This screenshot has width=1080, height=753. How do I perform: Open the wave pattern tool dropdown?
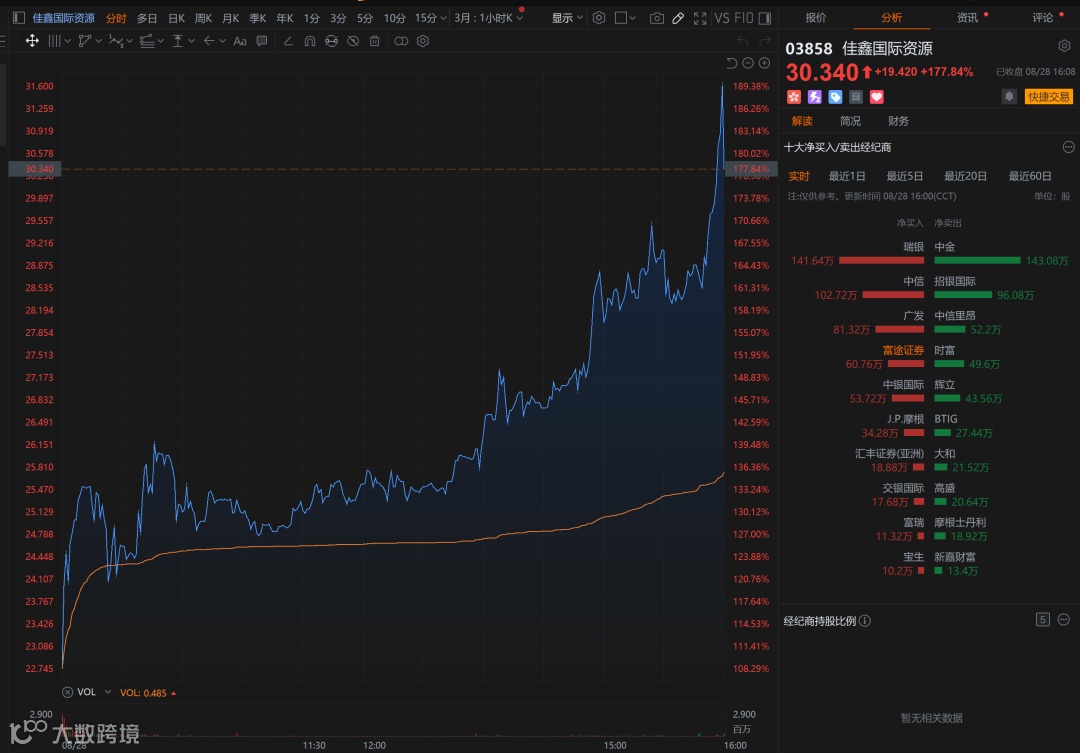(121, 41)
